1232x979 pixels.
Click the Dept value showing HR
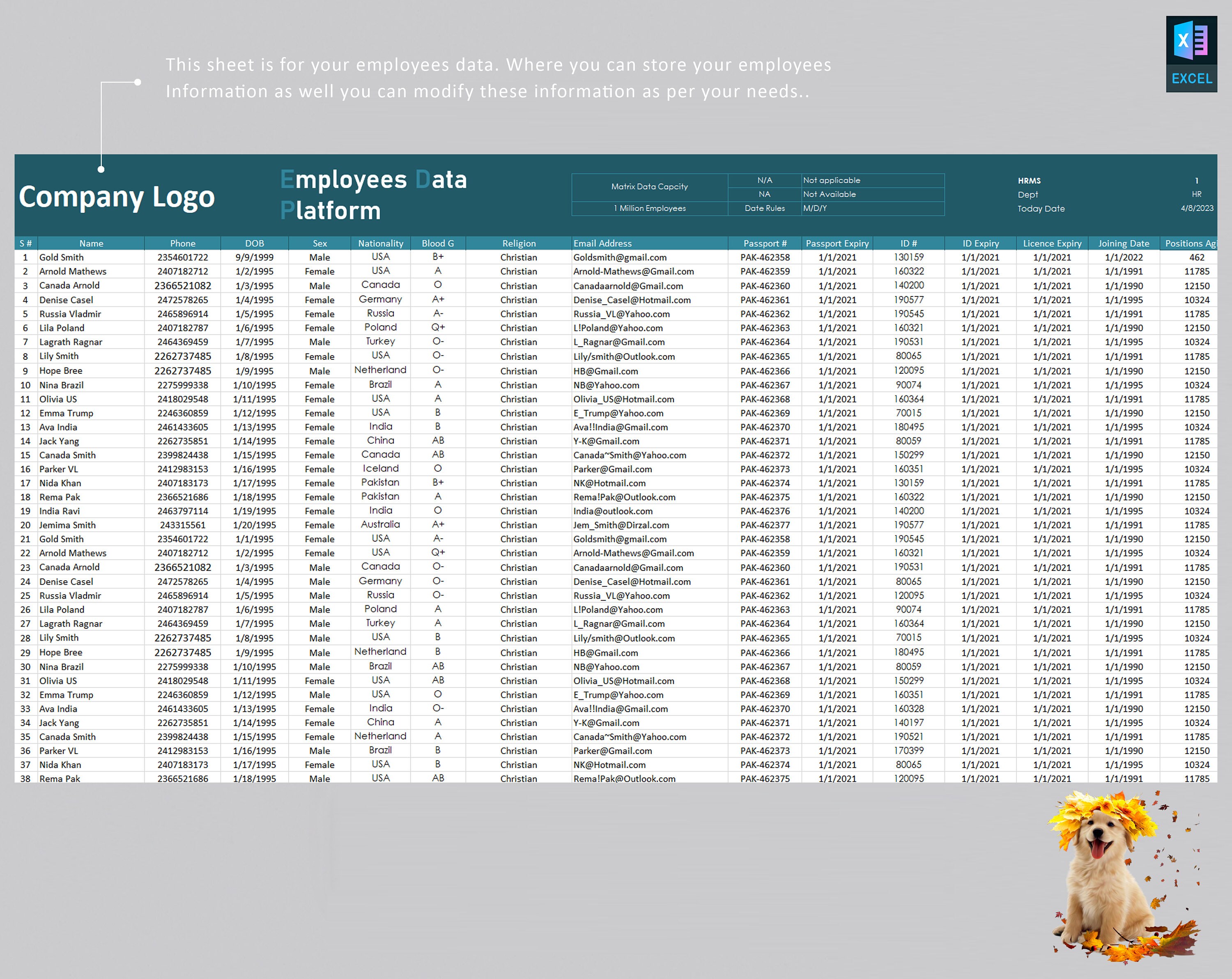pyautogui.click(x=1195, y=194)
